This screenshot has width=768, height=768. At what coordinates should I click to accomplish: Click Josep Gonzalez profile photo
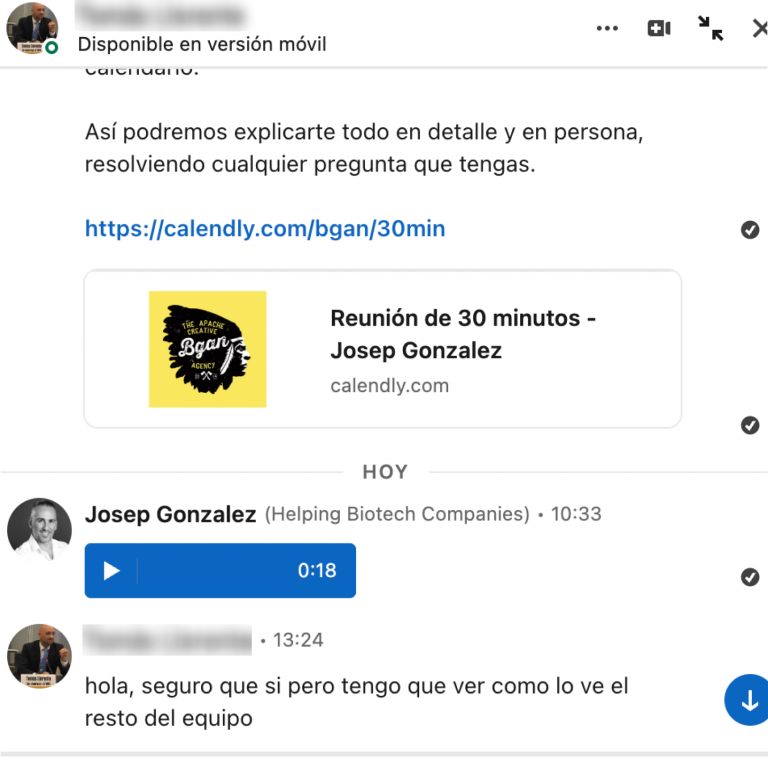click(39, 529)
